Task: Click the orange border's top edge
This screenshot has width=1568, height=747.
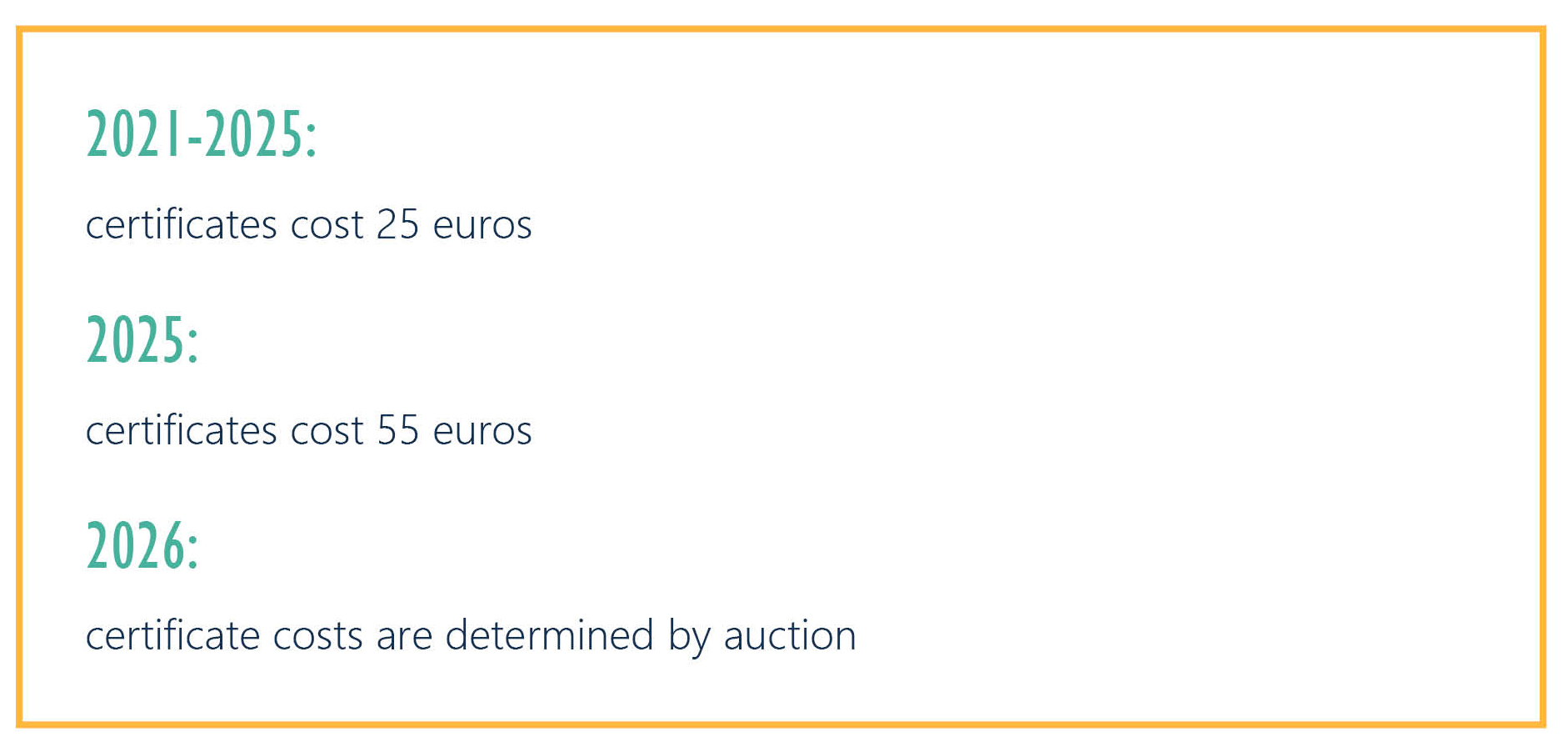Action: point(782,29)
